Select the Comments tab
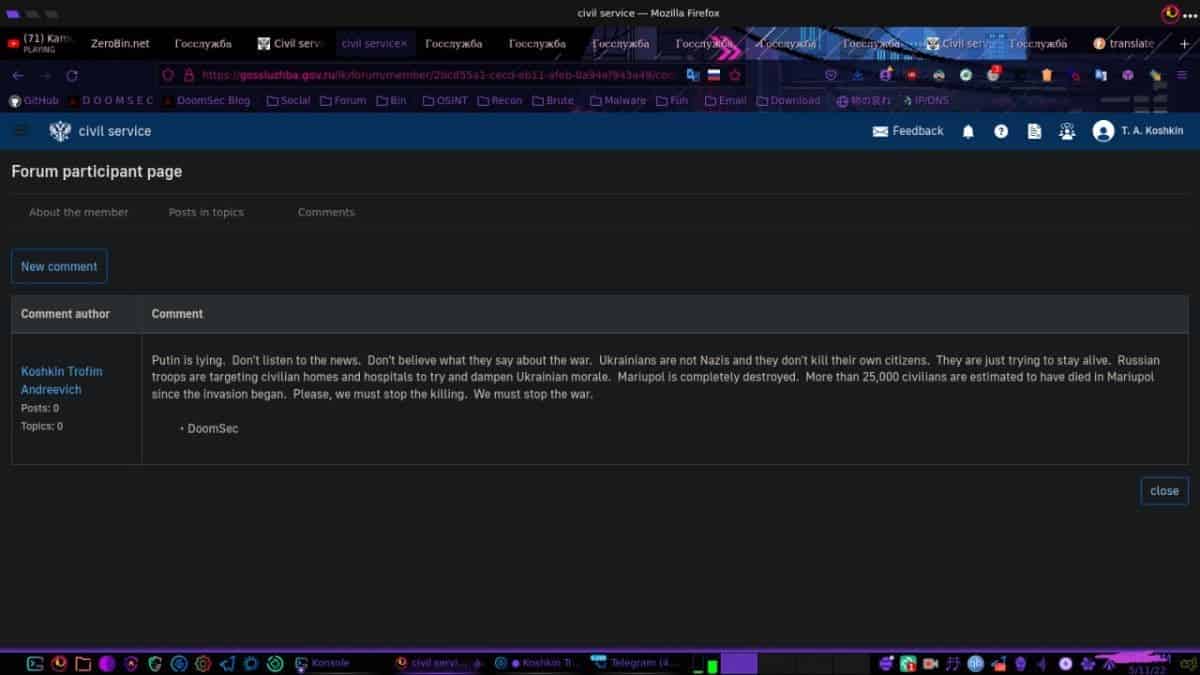 point(326,212)
